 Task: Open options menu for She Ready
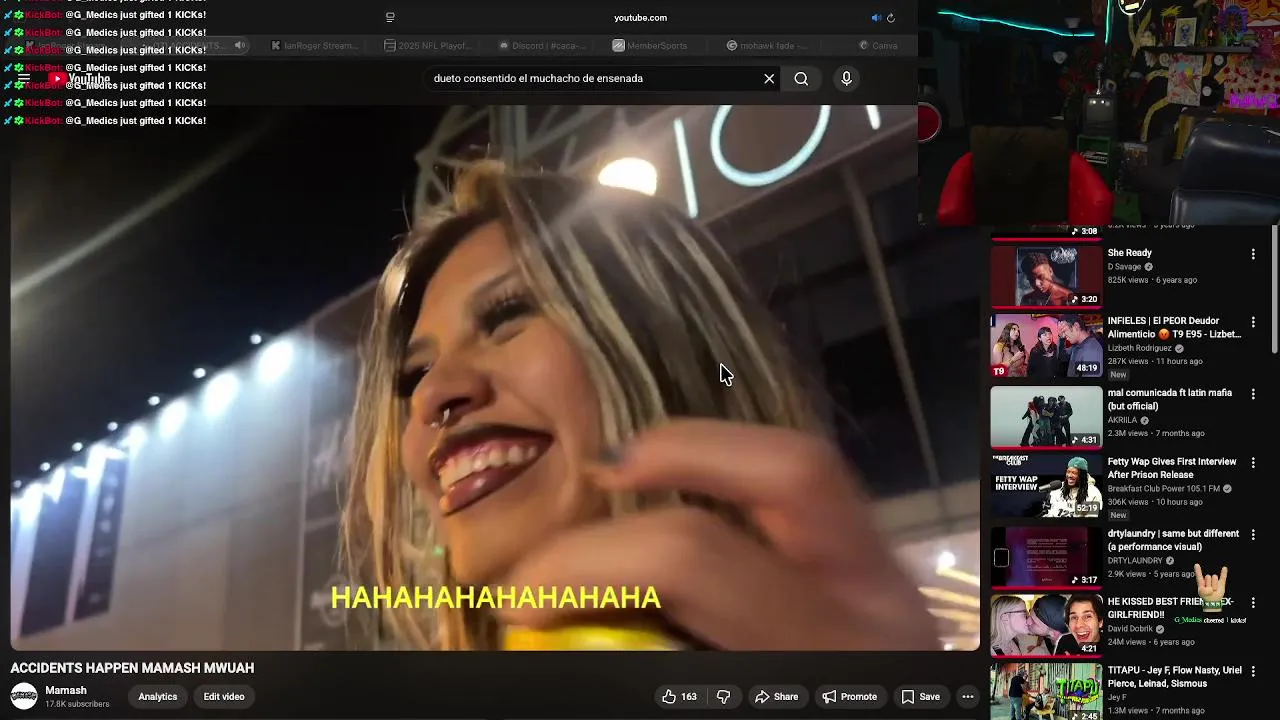[1253, 254]
